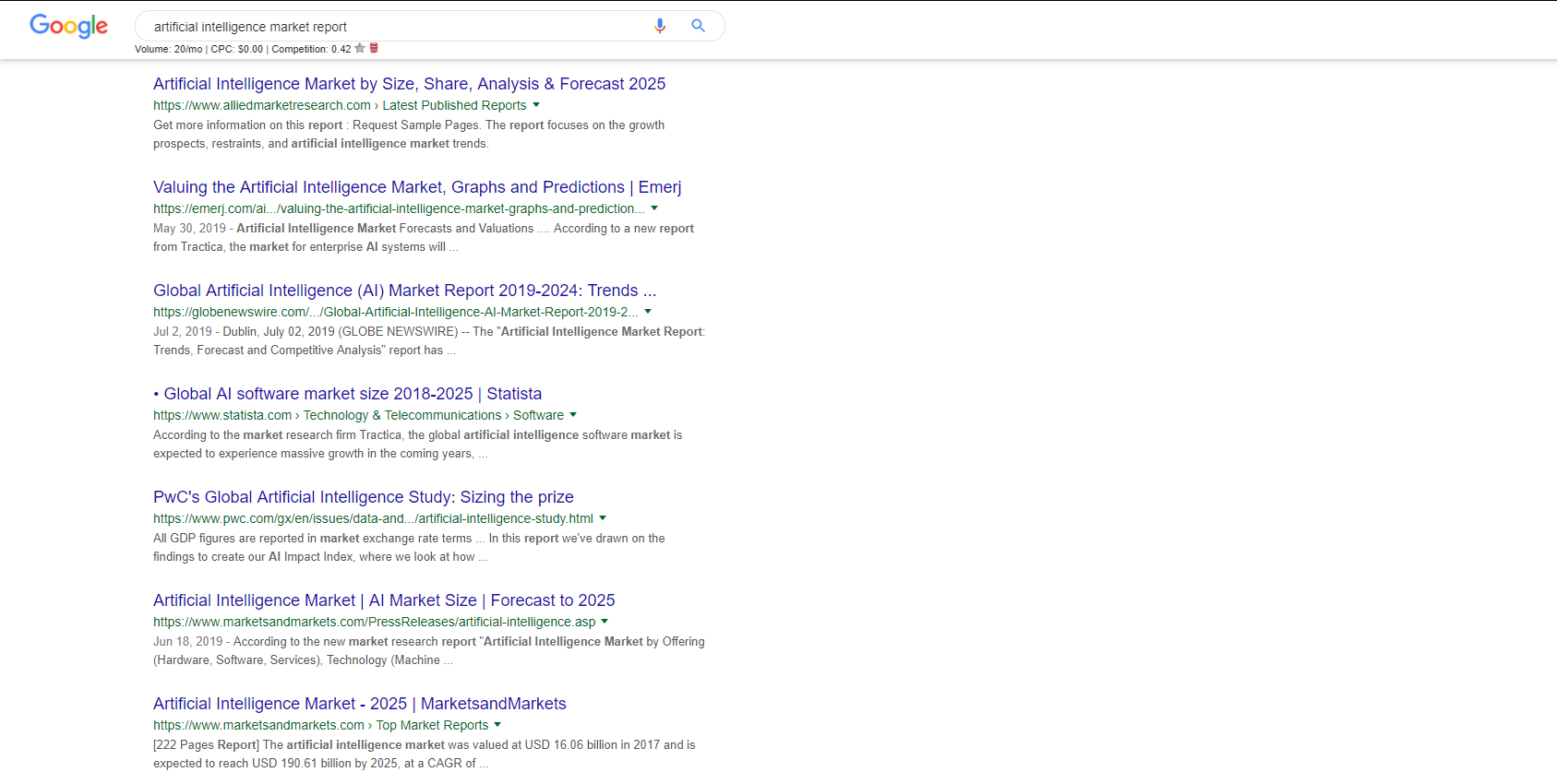
Task: Click the emerj.com URL breadcrumb text
Action: 399,208
